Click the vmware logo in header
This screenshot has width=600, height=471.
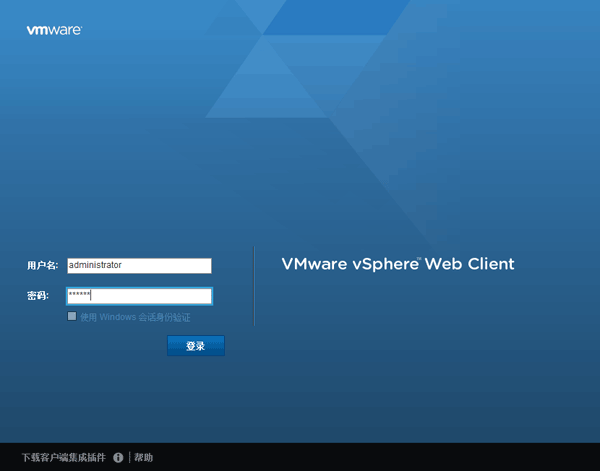[x=54, y=30]
